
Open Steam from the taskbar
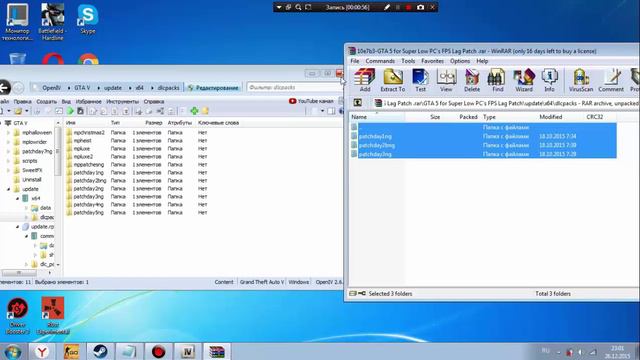(x=100, y=351)
